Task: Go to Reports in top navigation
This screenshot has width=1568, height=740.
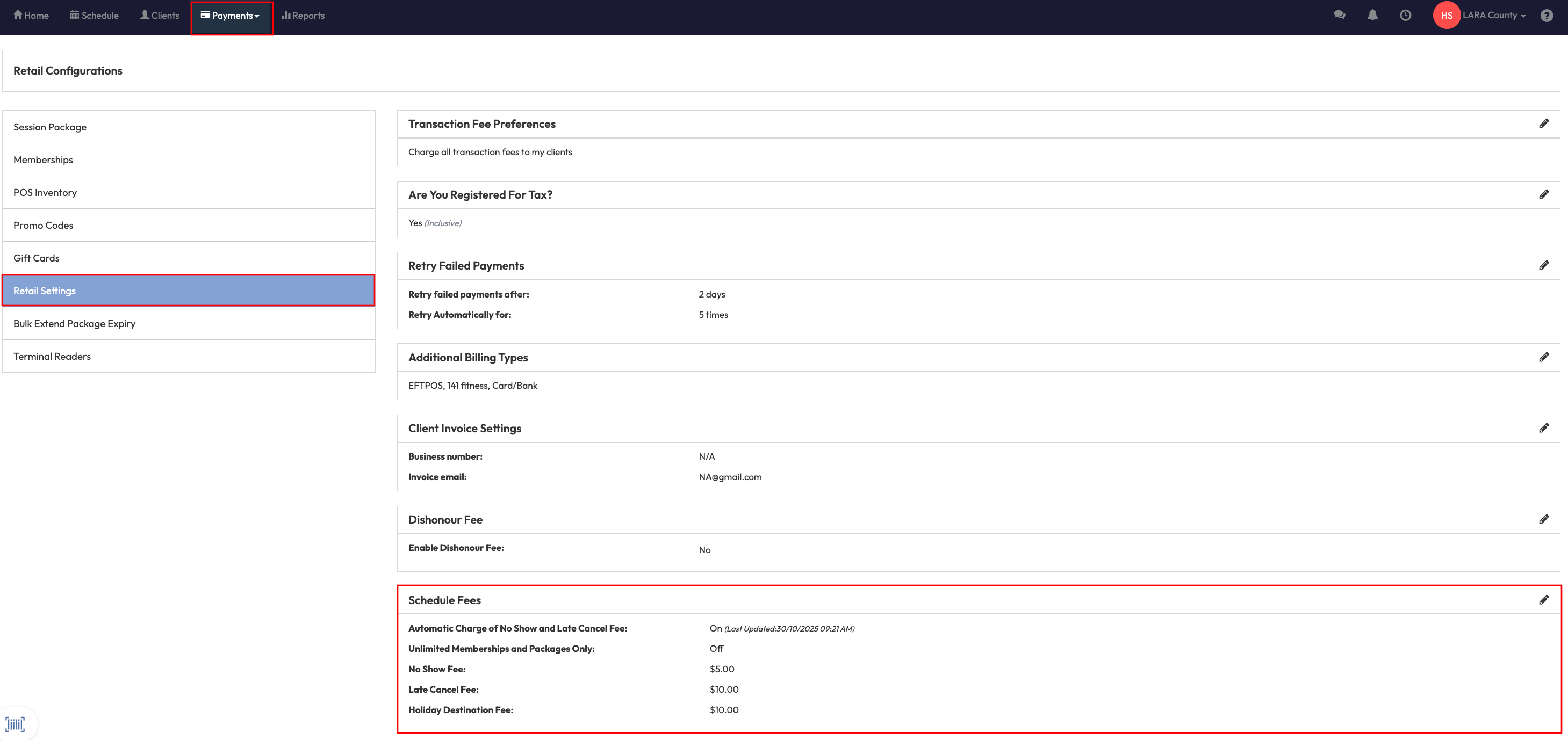Action: (x=303, y=16)
